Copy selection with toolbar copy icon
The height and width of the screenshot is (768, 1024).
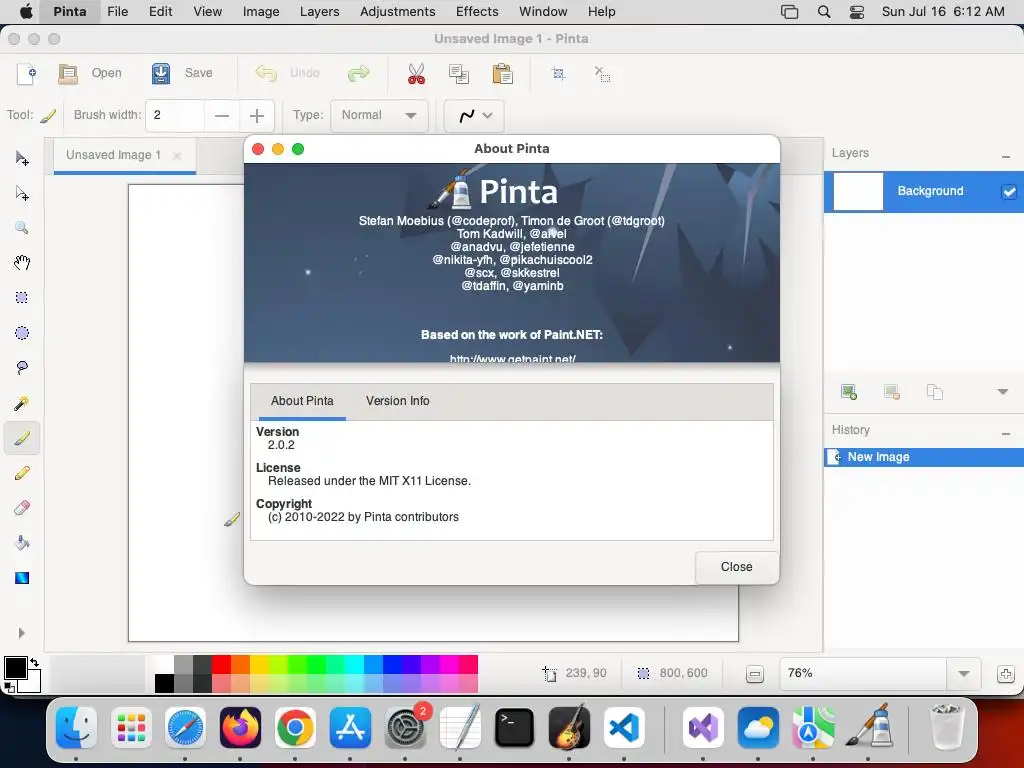click(459, 74)
